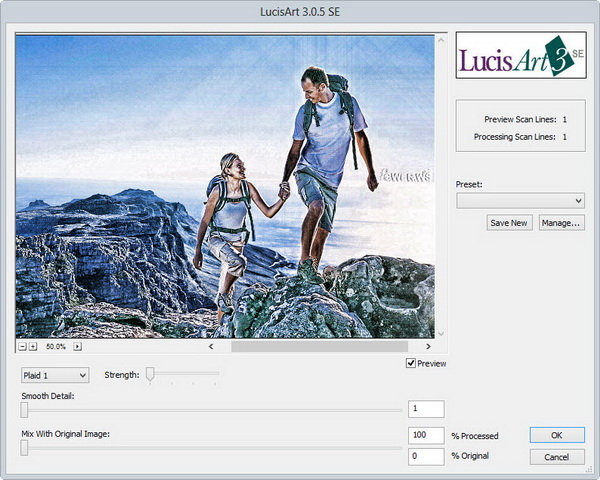Click the Smooth Detail slider handle
This screenshot has height=480, width=600.
click(25, 408)
